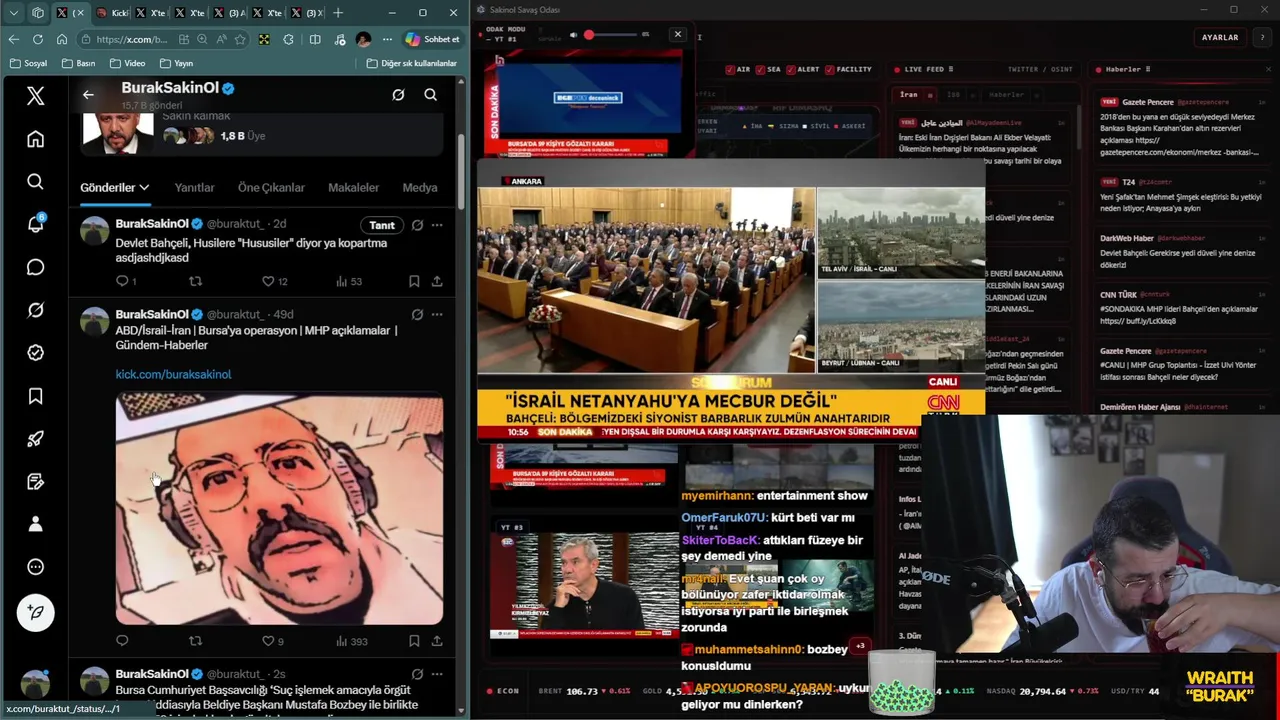Open cartoon portrait image in post
This screenshot has width=1280, height=720.
coord(279,509)
